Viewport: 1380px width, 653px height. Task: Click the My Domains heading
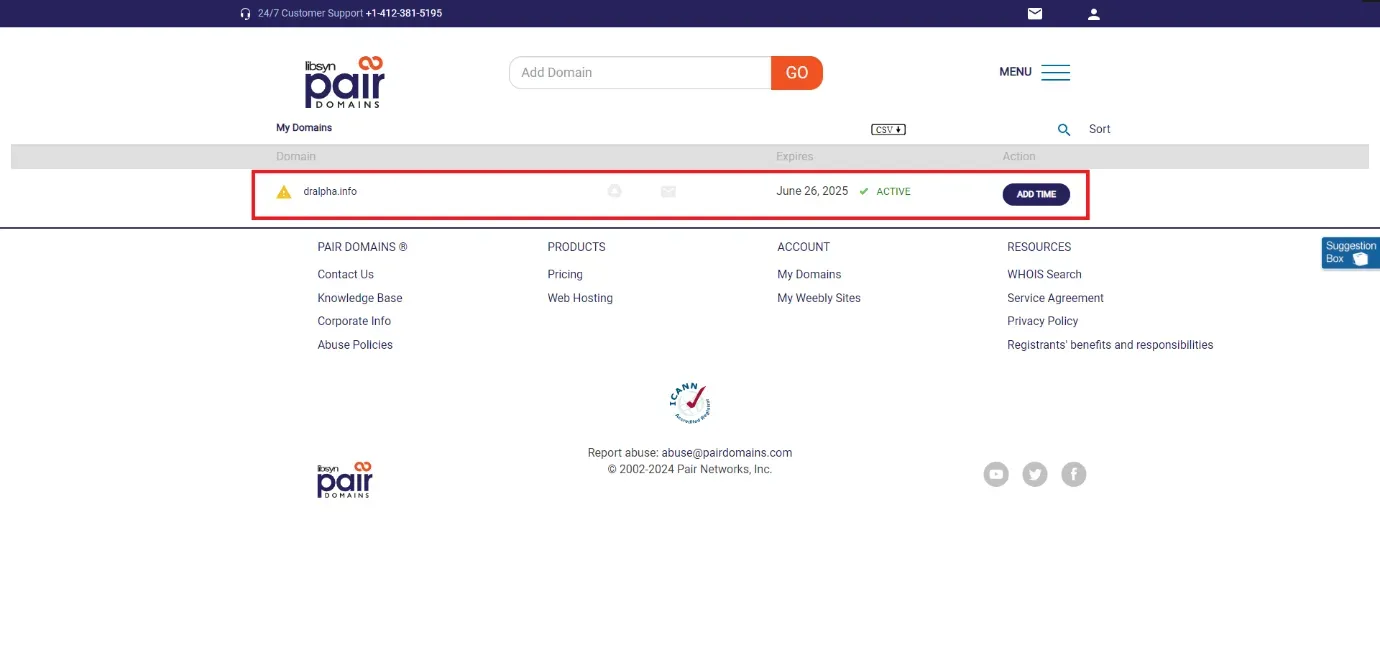tap(304, 128)
